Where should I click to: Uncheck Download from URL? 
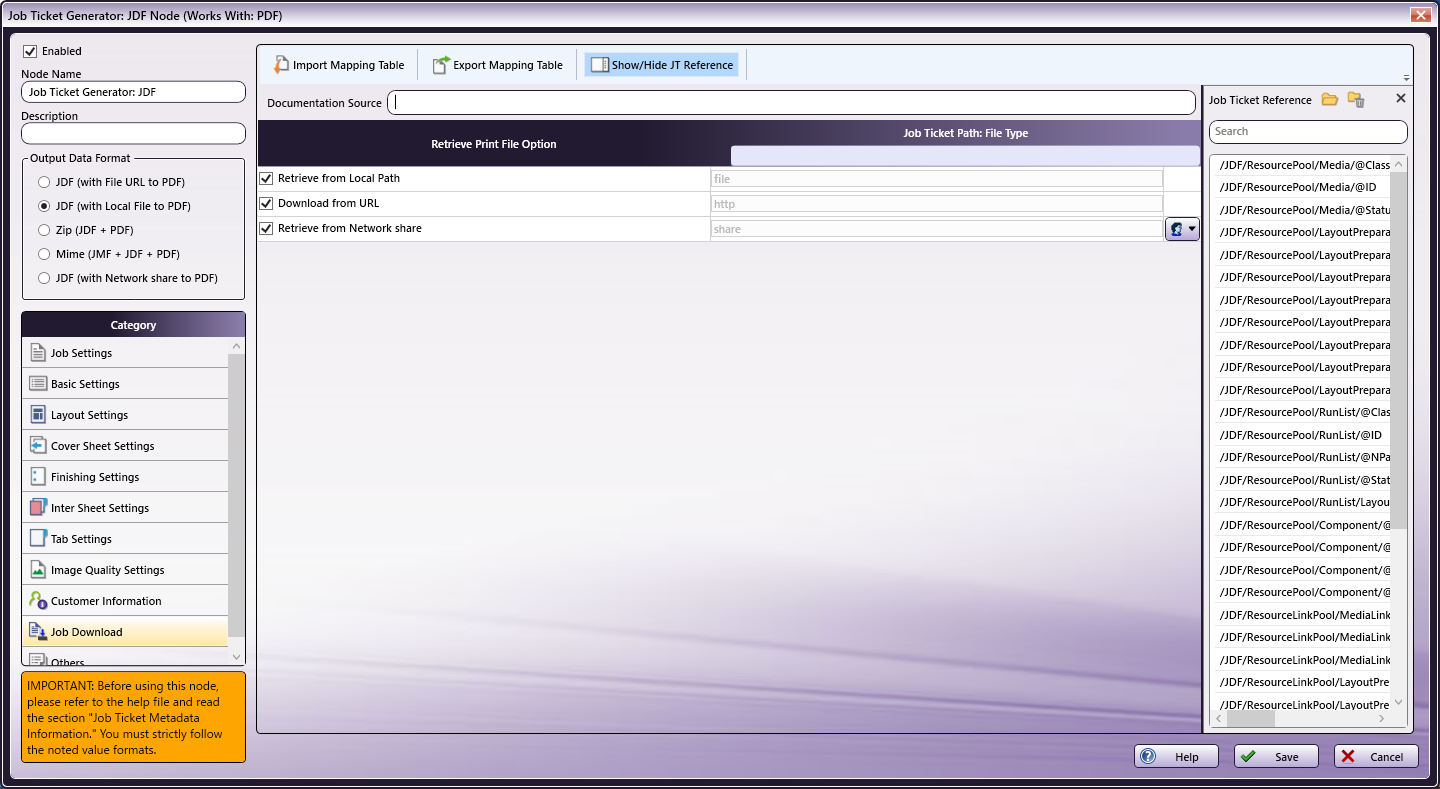[266, 203]
